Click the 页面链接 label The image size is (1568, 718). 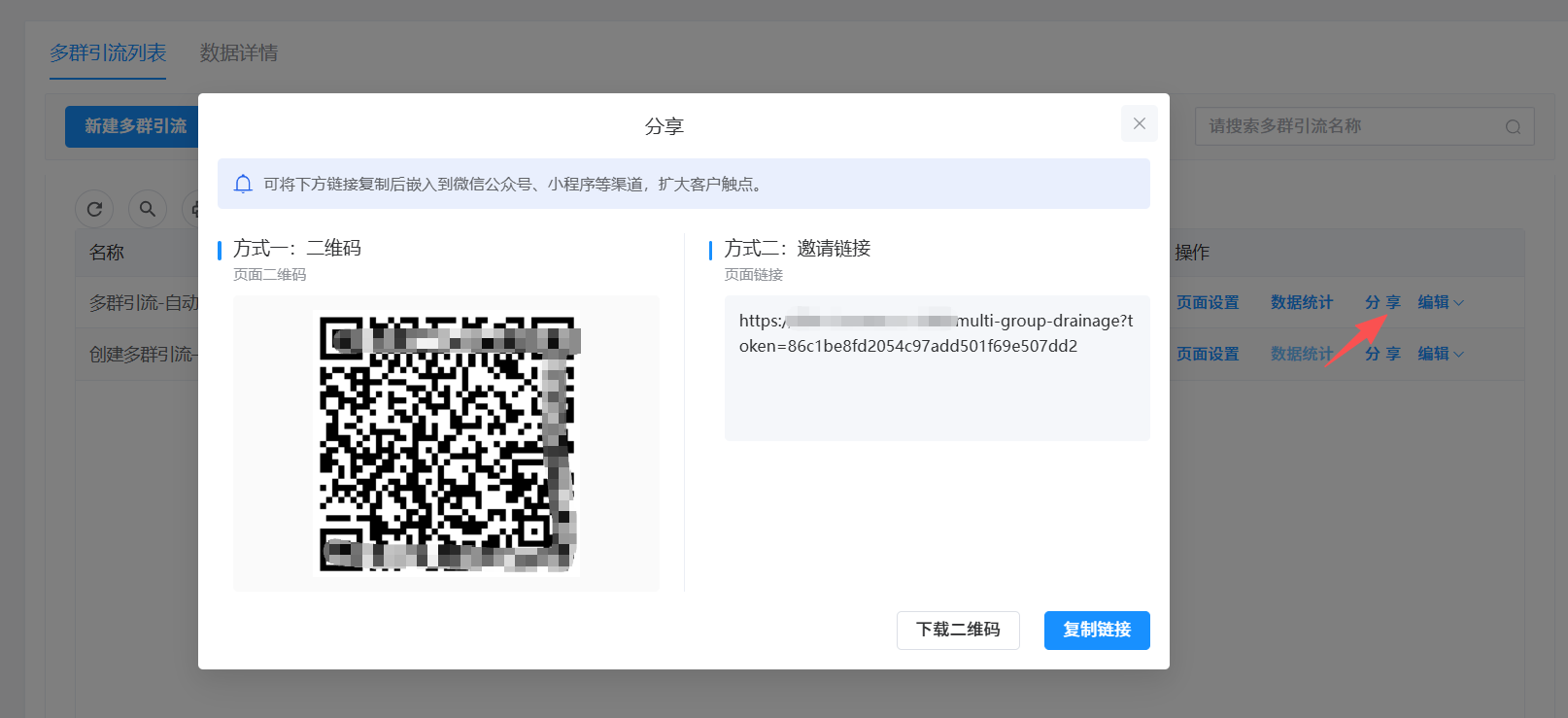[754, 275]
